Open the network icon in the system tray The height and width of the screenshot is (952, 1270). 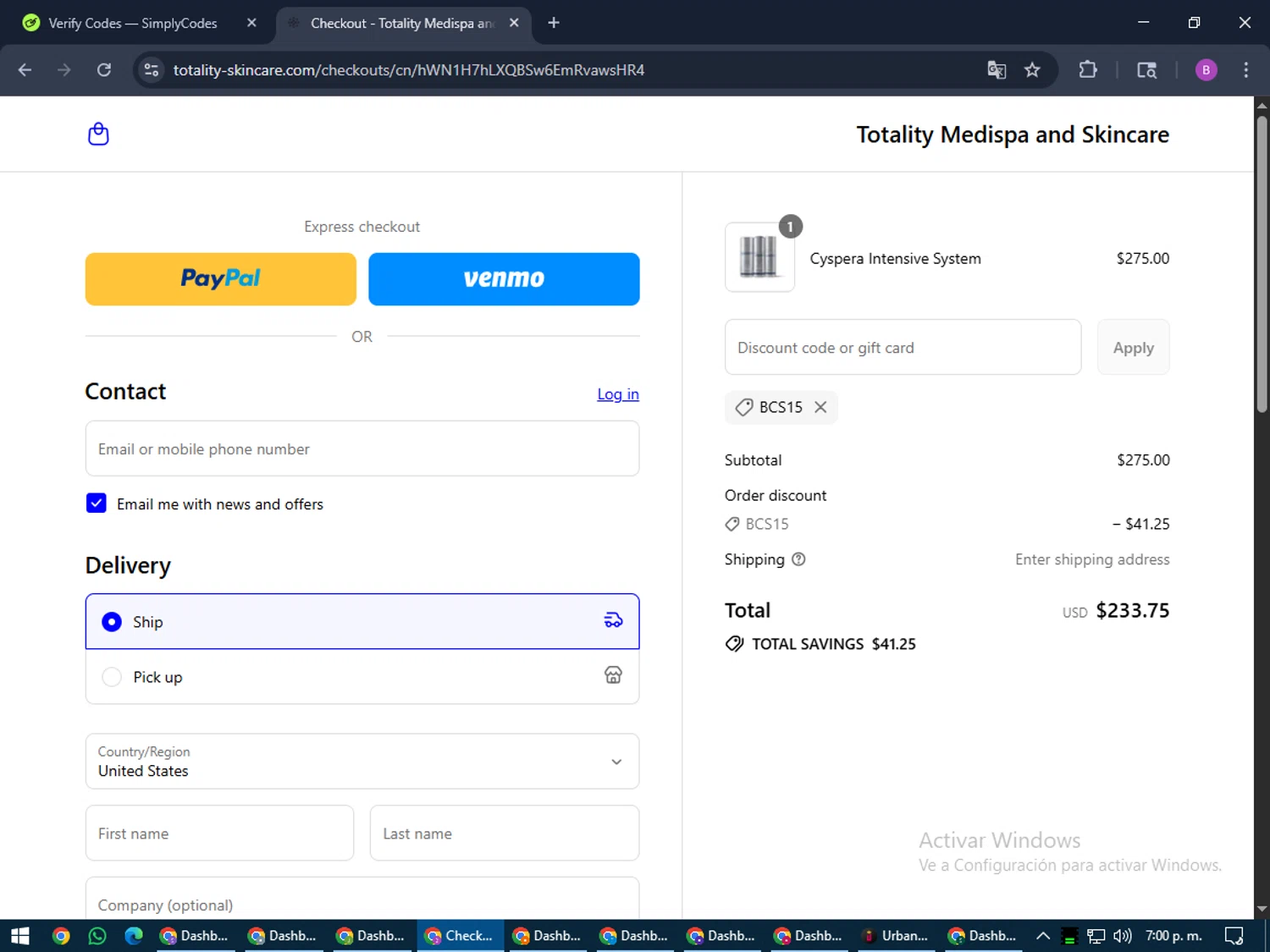click(x=1096, y=936)
